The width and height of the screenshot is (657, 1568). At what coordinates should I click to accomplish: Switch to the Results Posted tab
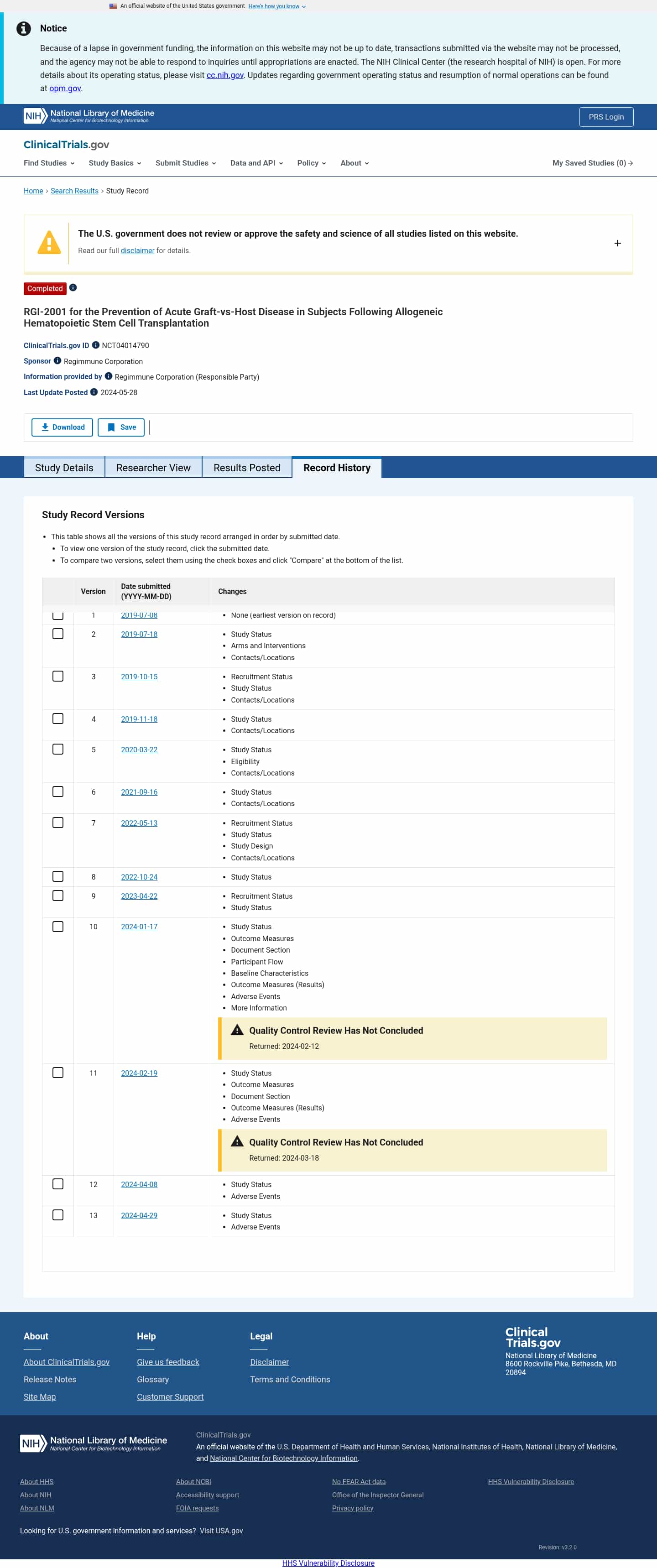tap(247, 468)
